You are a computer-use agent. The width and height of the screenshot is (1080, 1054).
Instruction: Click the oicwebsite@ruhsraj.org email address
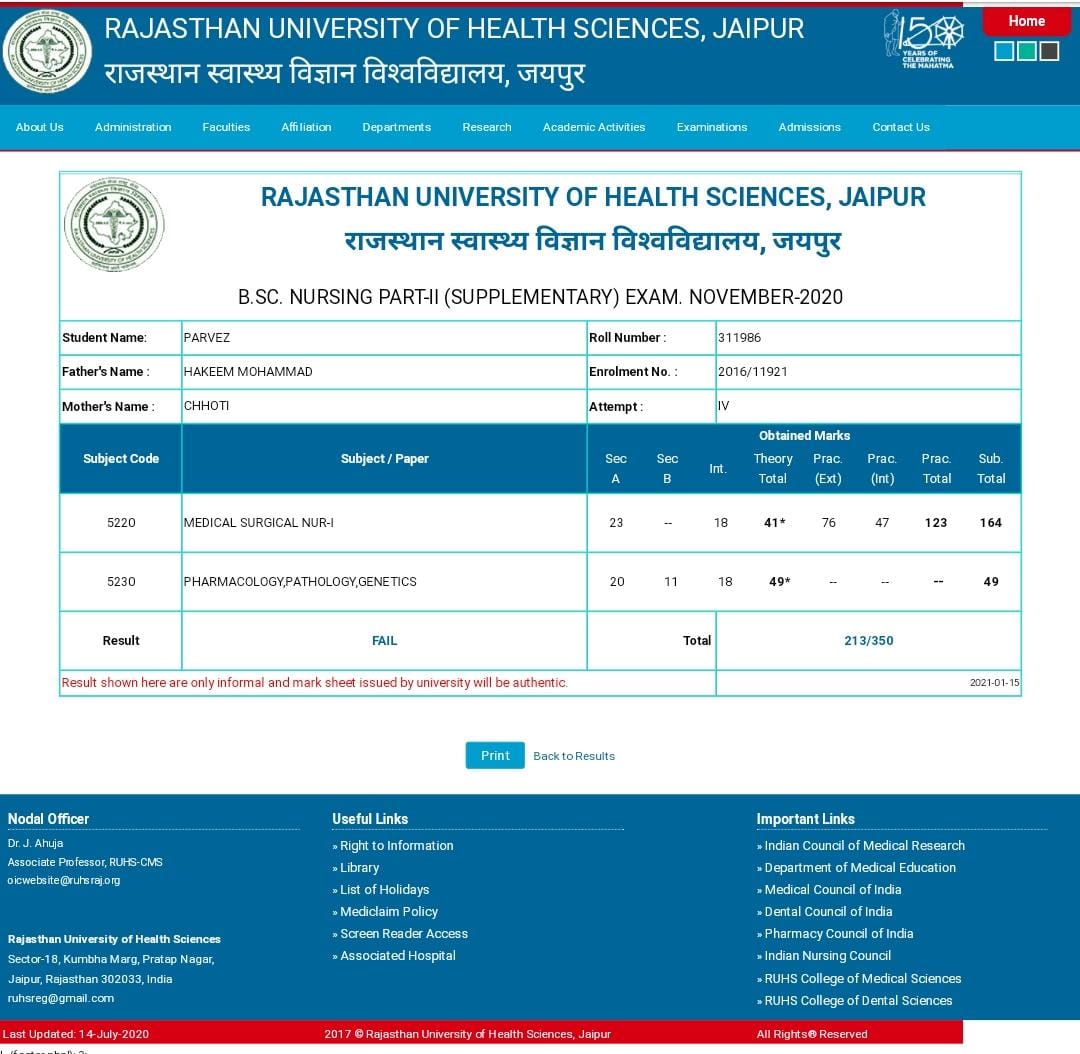coord(64,880)
